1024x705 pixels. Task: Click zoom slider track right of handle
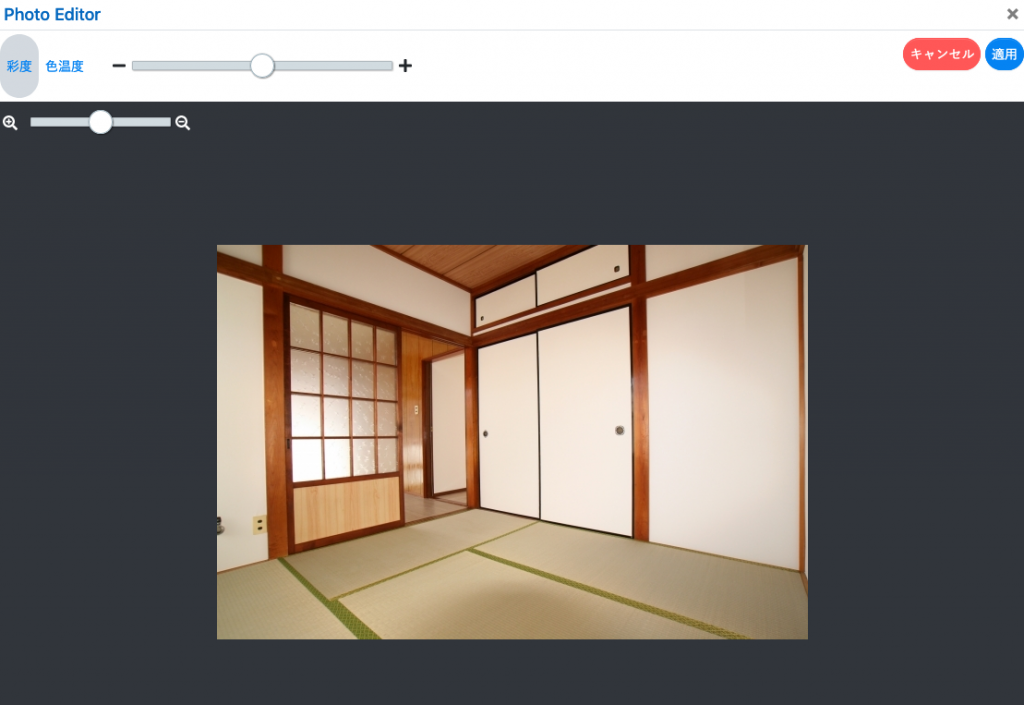pyautogui.click(x=140, y=122)
